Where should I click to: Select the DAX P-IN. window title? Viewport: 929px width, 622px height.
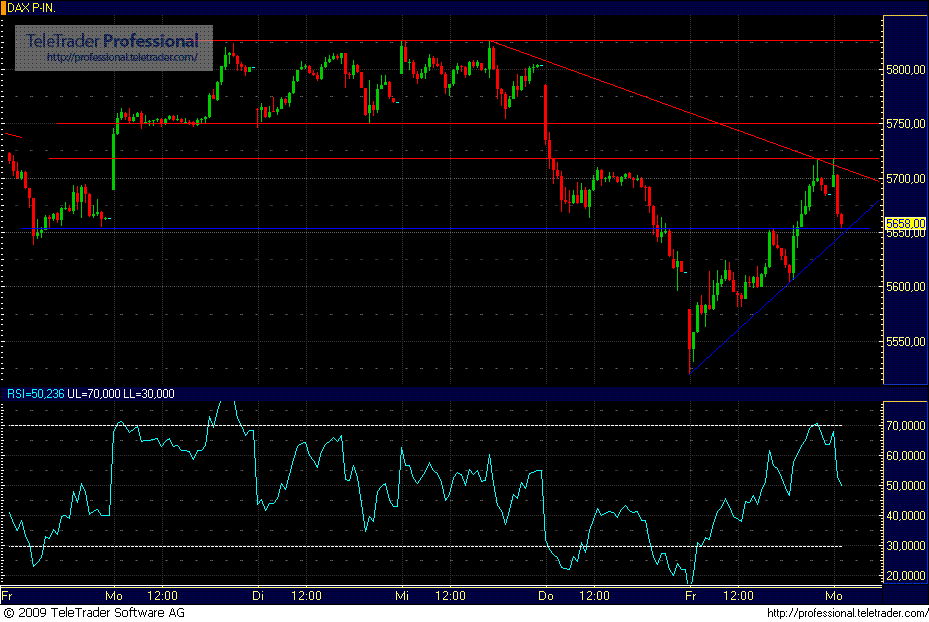click(32, 6)
